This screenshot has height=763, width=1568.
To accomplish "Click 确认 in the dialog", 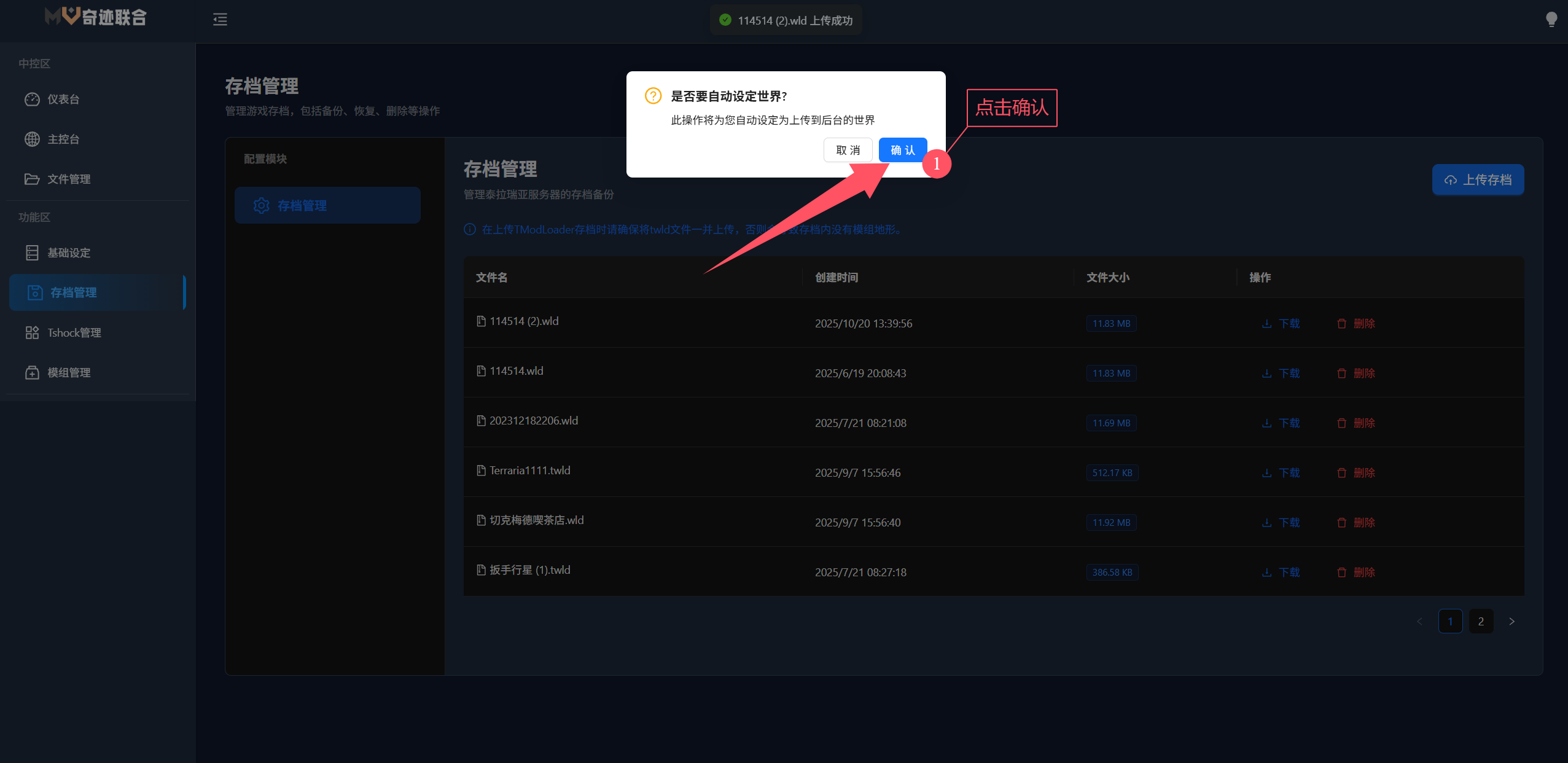I will click(902, 151).
